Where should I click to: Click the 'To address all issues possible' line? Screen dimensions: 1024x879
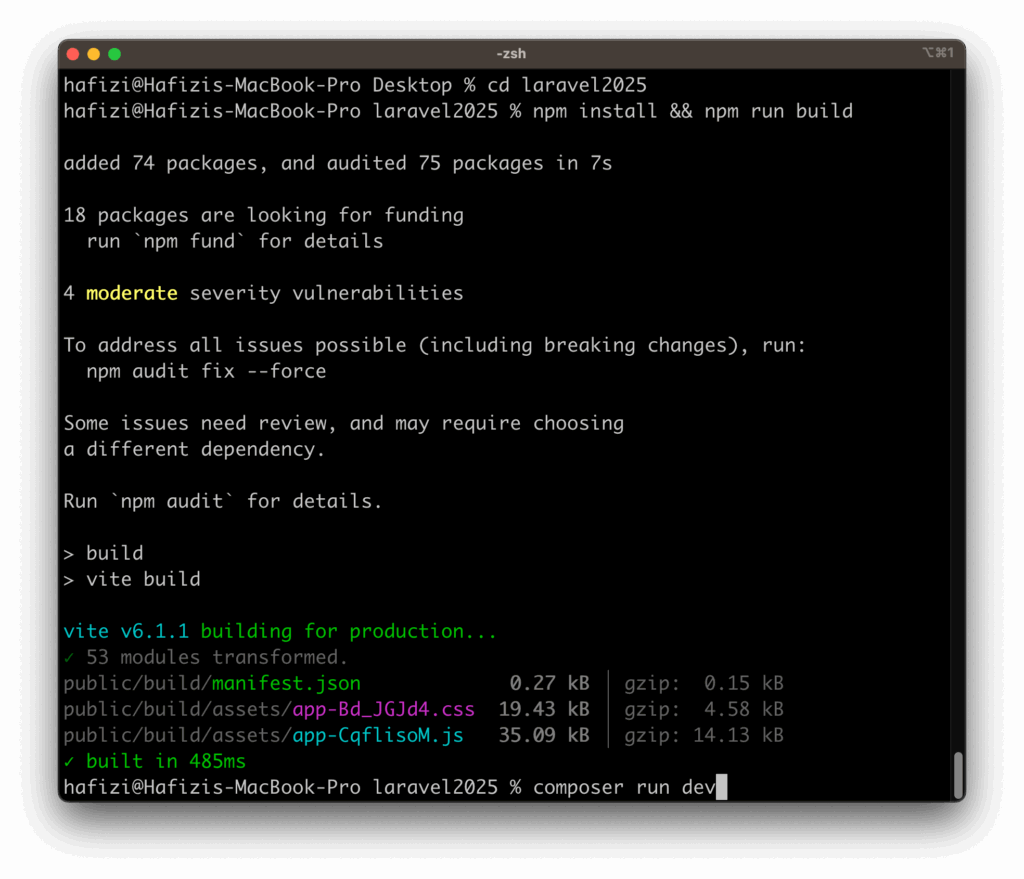pos(435,345)
